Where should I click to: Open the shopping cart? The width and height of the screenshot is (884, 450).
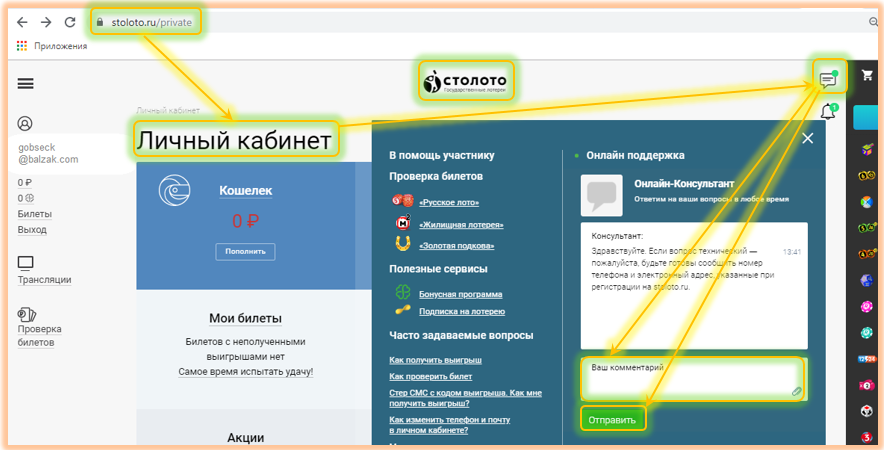867,75
